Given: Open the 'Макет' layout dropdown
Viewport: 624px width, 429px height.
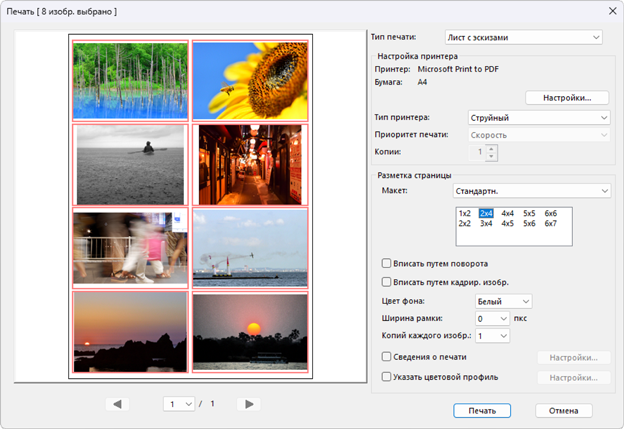Looking at the screenshot, I should [x=531, y=190].
